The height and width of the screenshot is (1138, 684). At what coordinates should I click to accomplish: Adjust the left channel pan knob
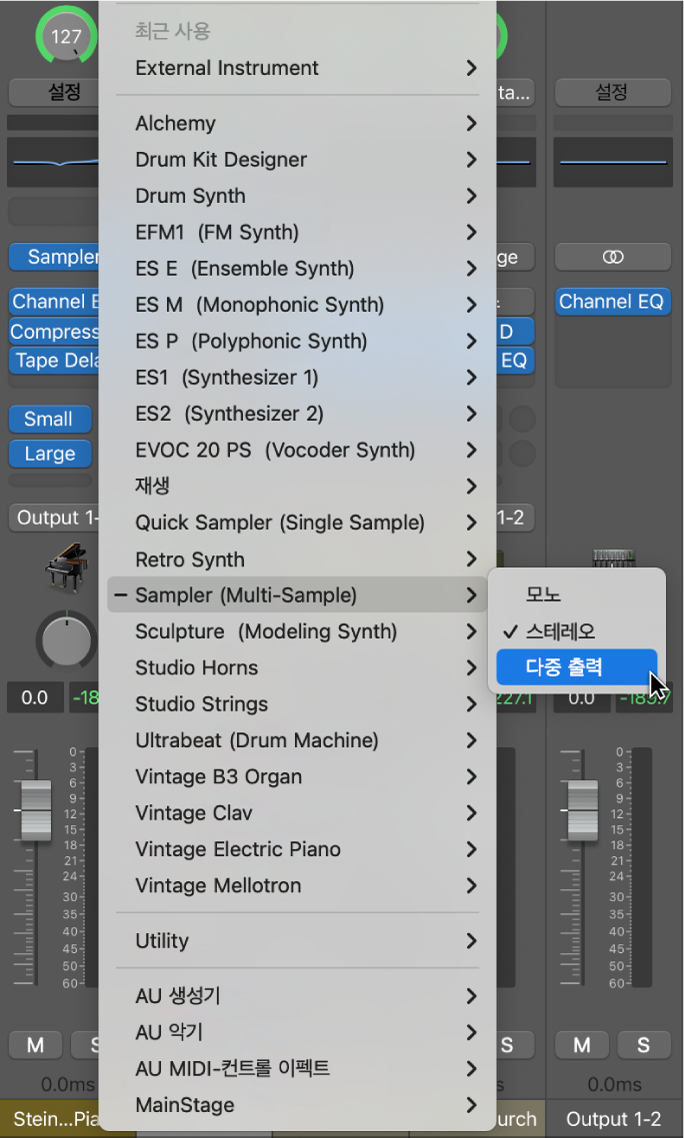click(x=66, y=639)
